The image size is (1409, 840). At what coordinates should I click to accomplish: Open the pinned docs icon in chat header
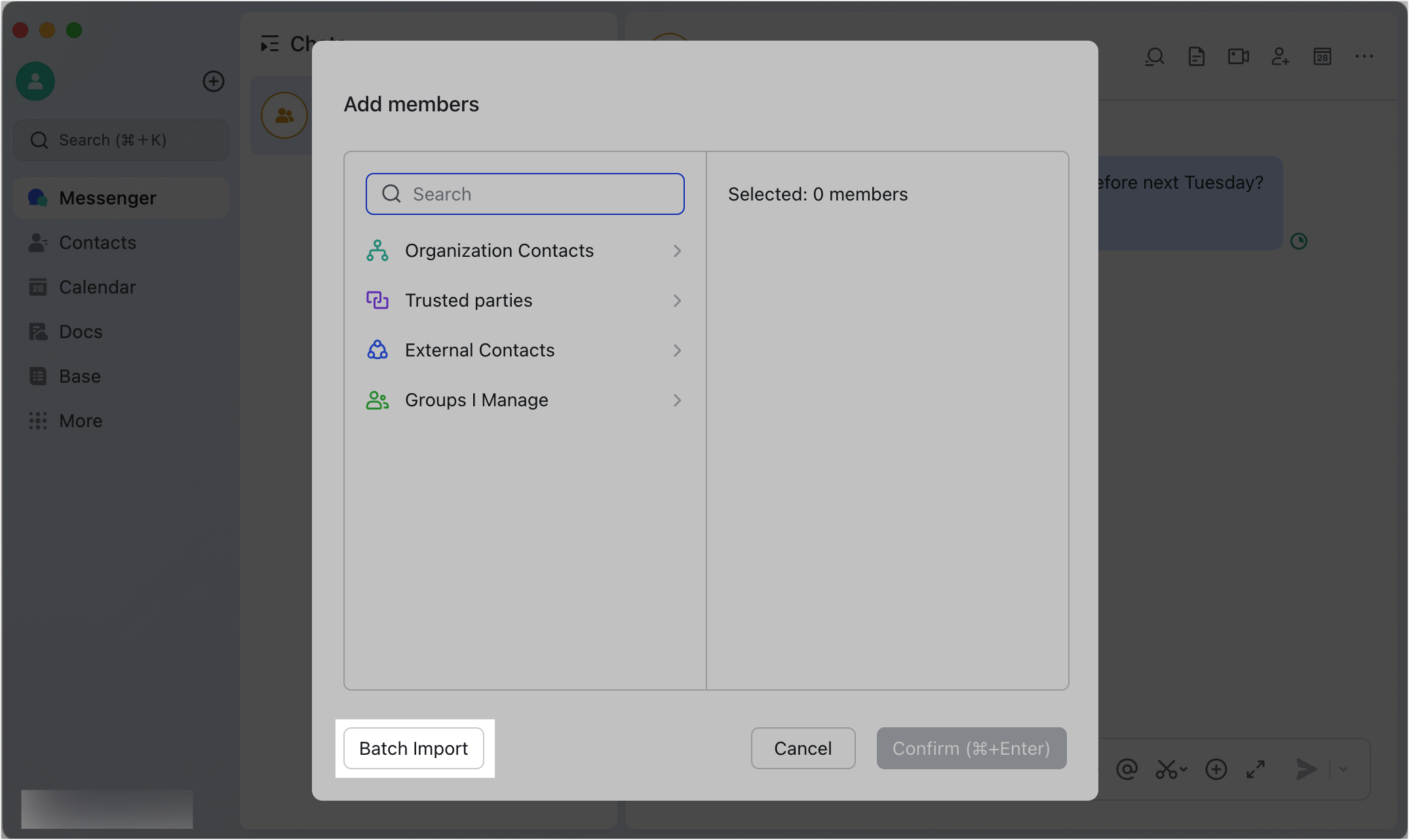click(x=1196, y=56)
